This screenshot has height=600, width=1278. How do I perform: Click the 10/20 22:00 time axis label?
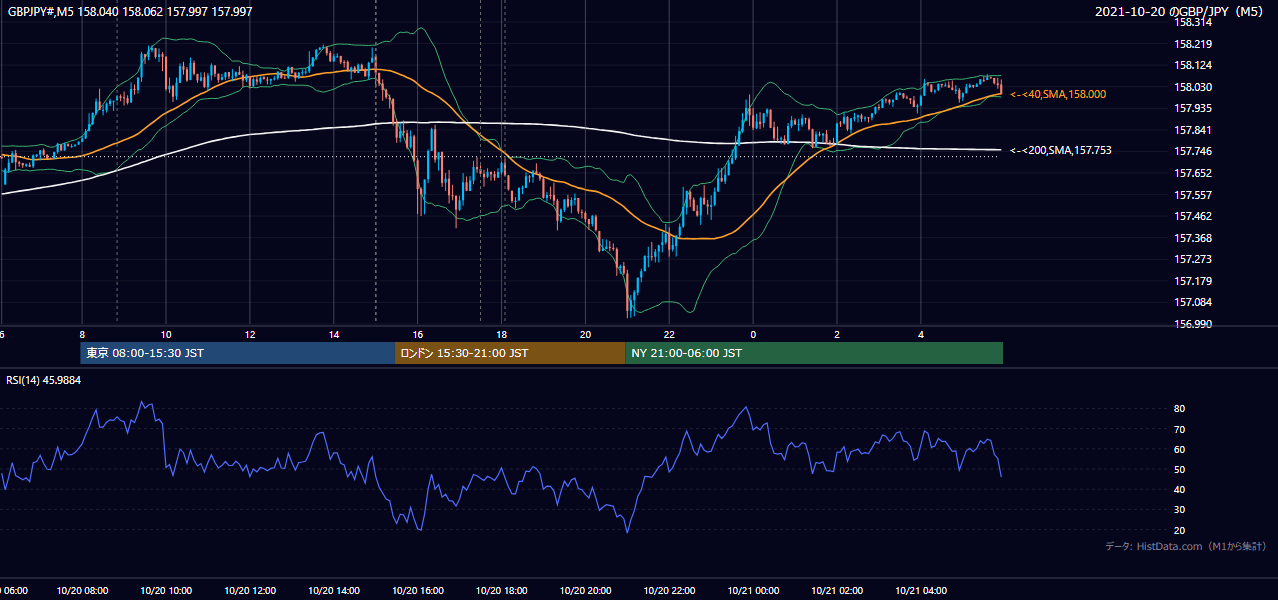pos(669,591)
